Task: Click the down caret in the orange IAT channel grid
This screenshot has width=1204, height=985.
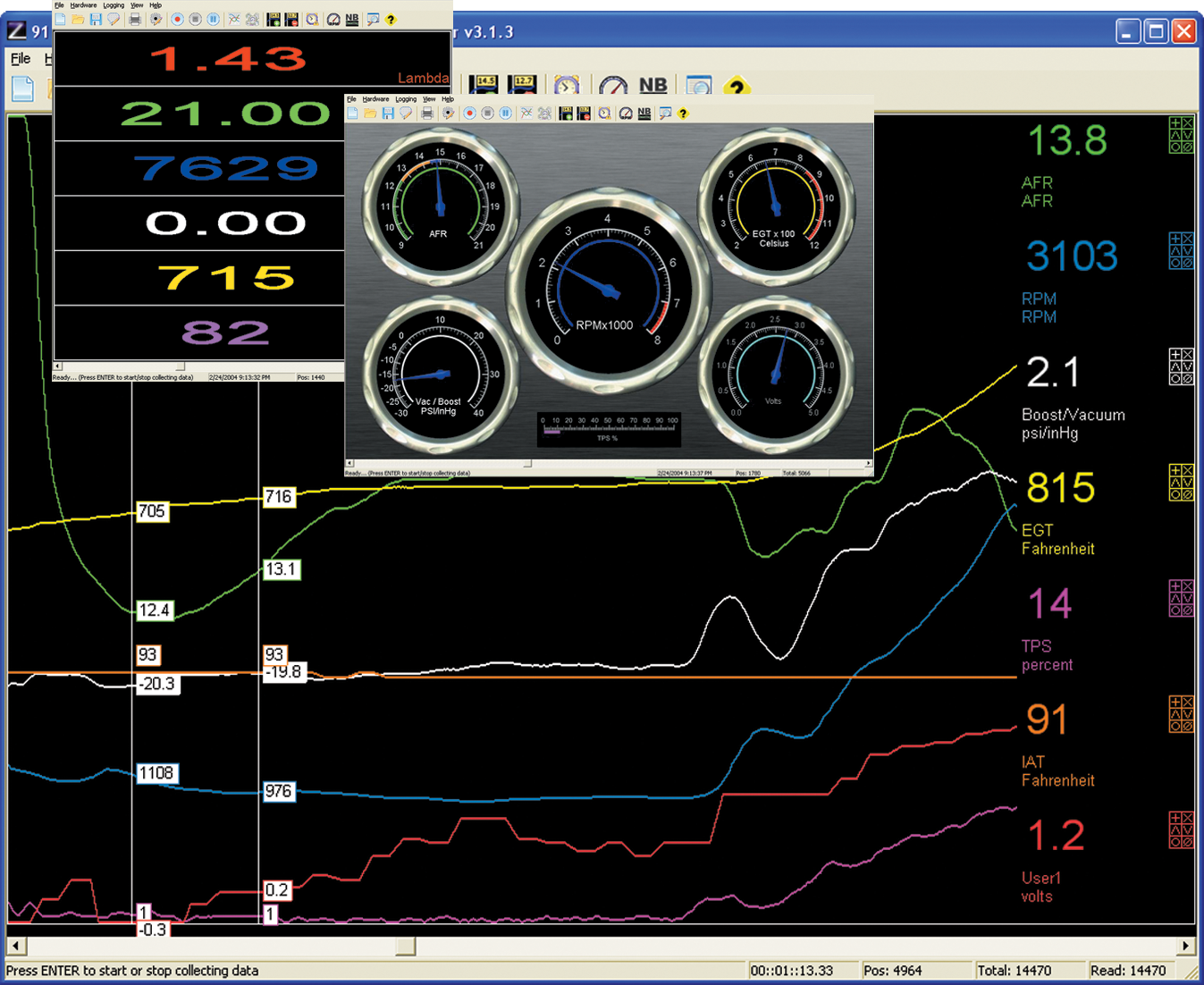Action: 1187,714
